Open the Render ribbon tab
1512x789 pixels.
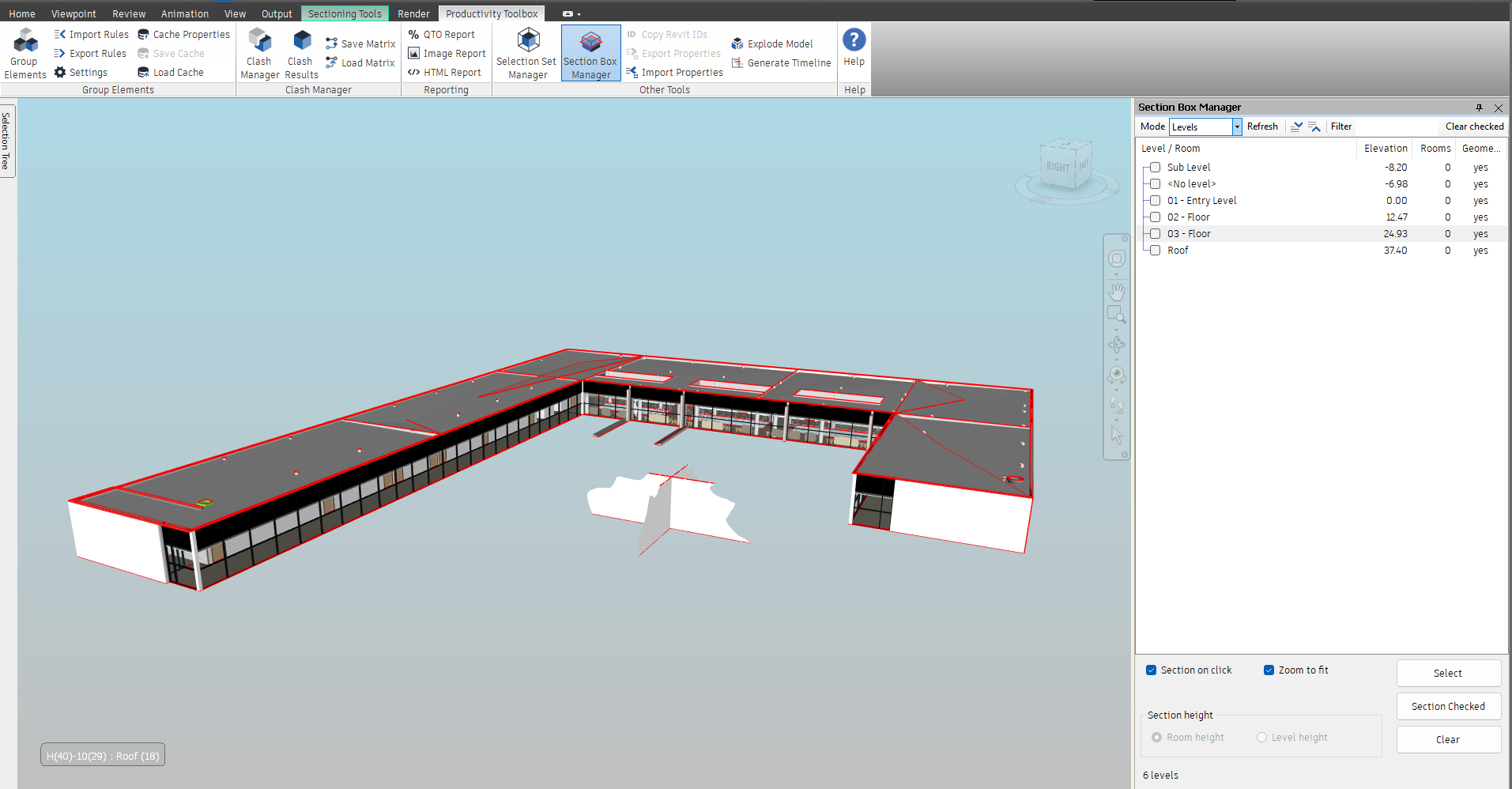coord(413,14)
